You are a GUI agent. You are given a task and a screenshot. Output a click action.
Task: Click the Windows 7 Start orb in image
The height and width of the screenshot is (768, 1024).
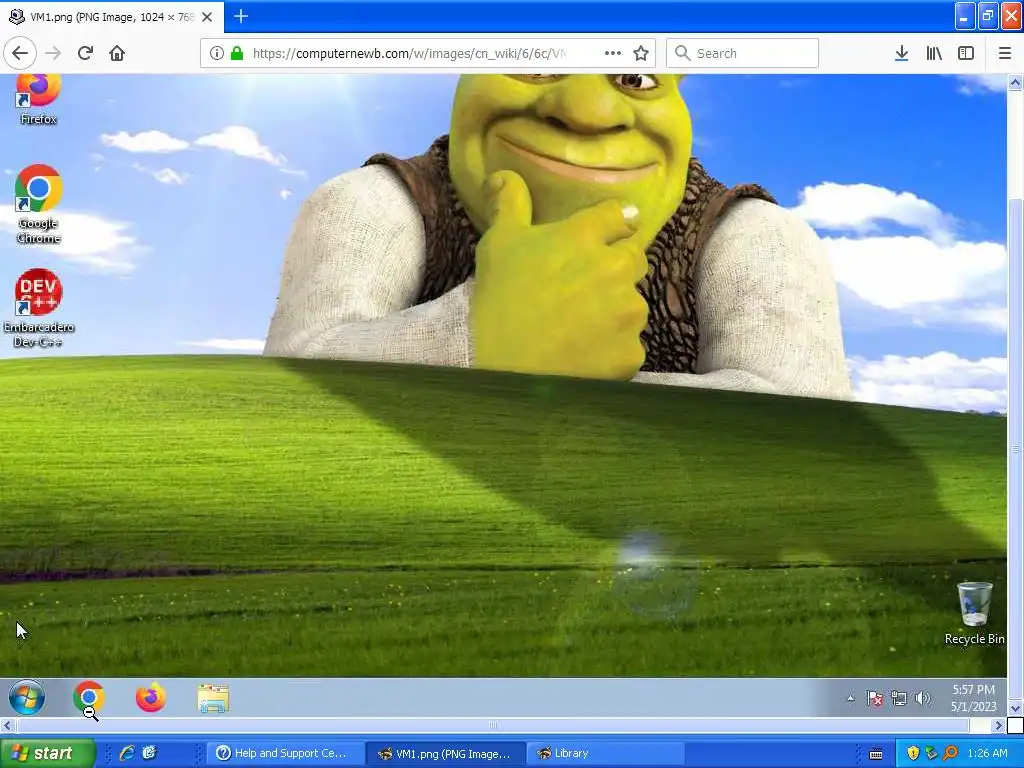click(x=27, y=697)
